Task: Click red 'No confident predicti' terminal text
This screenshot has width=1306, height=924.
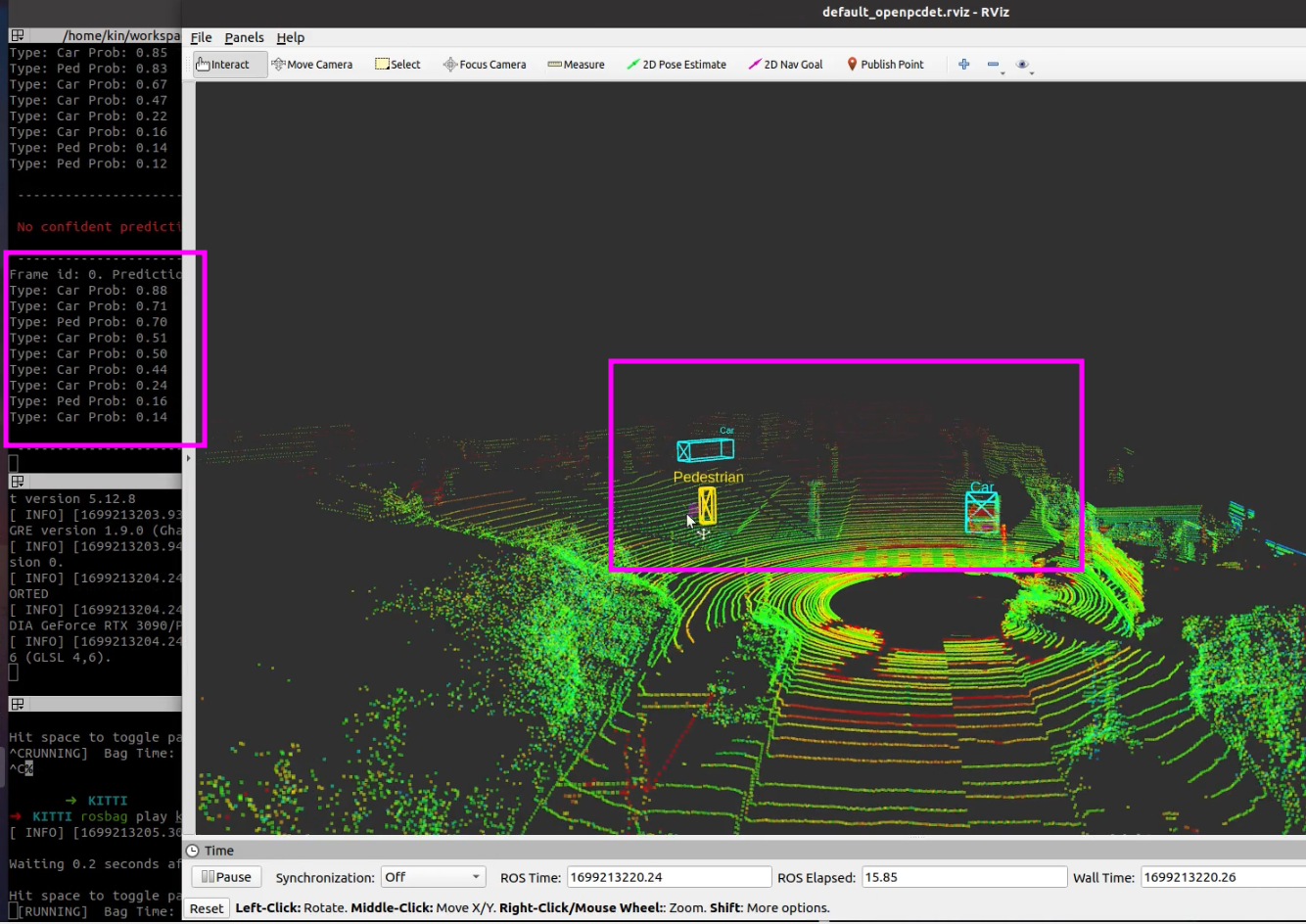Action: point(99,227)
